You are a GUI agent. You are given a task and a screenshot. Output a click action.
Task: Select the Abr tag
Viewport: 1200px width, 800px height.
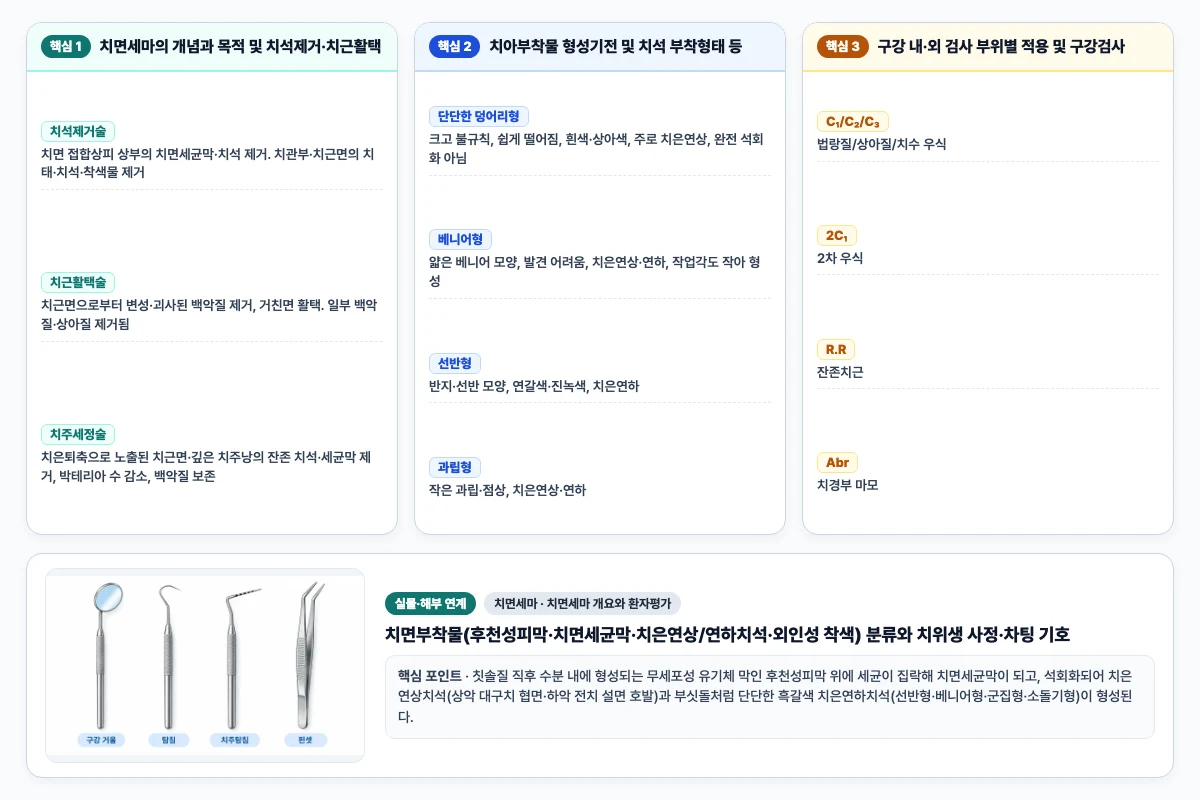pos(837,462)
